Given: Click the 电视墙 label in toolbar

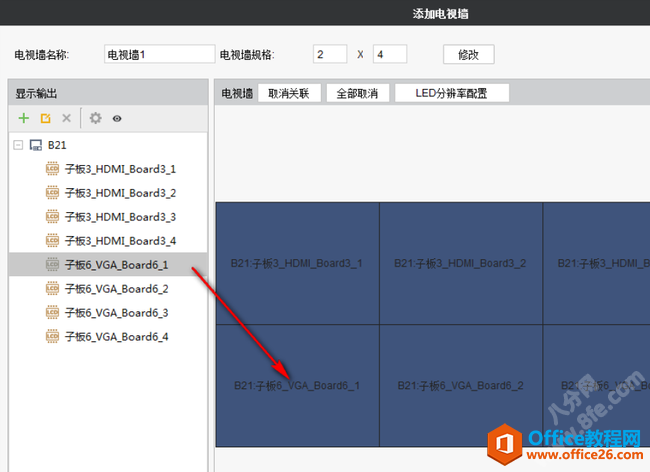Looking at the screenshot, I should pos(237,93).
